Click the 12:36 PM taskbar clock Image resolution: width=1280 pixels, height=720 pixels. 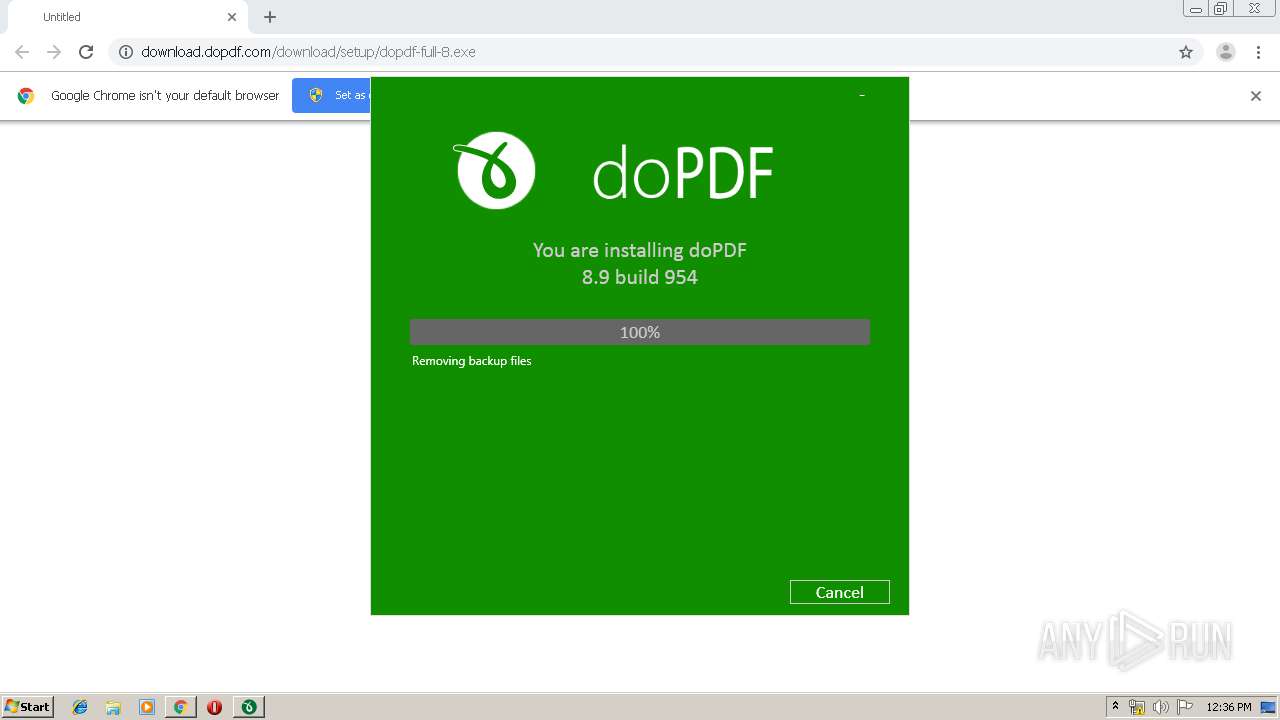[x=1229, y=707]
